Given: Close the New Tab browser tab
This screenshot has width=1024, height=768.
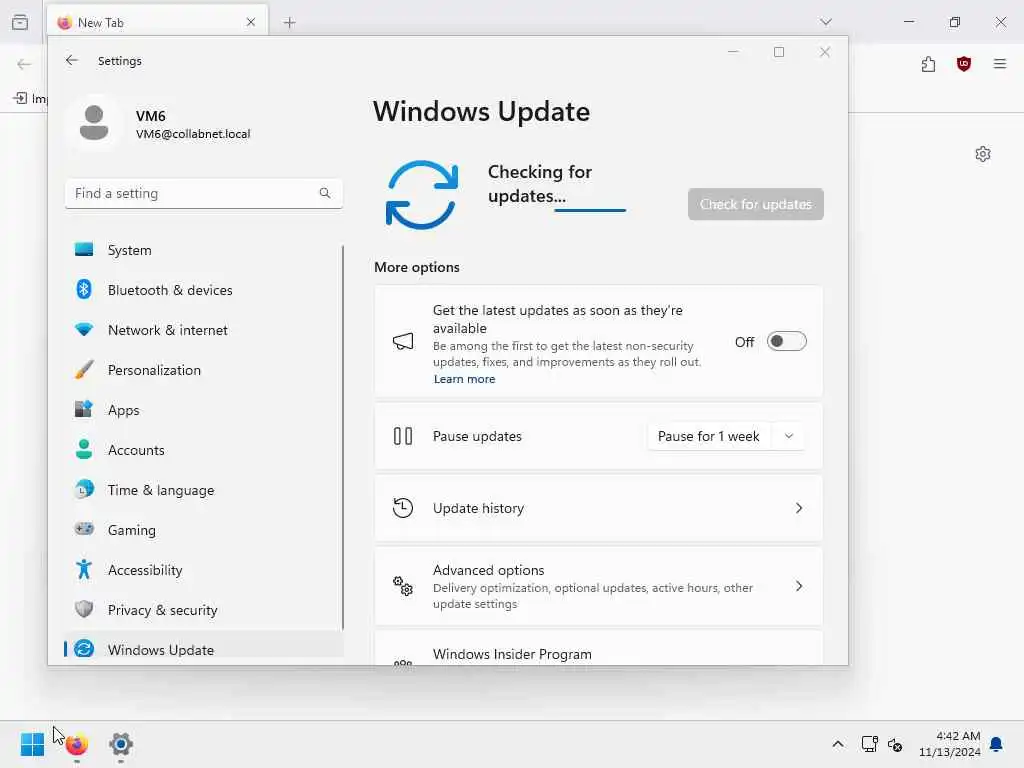Looking at the screenshot, I should (x=251, y=22).
